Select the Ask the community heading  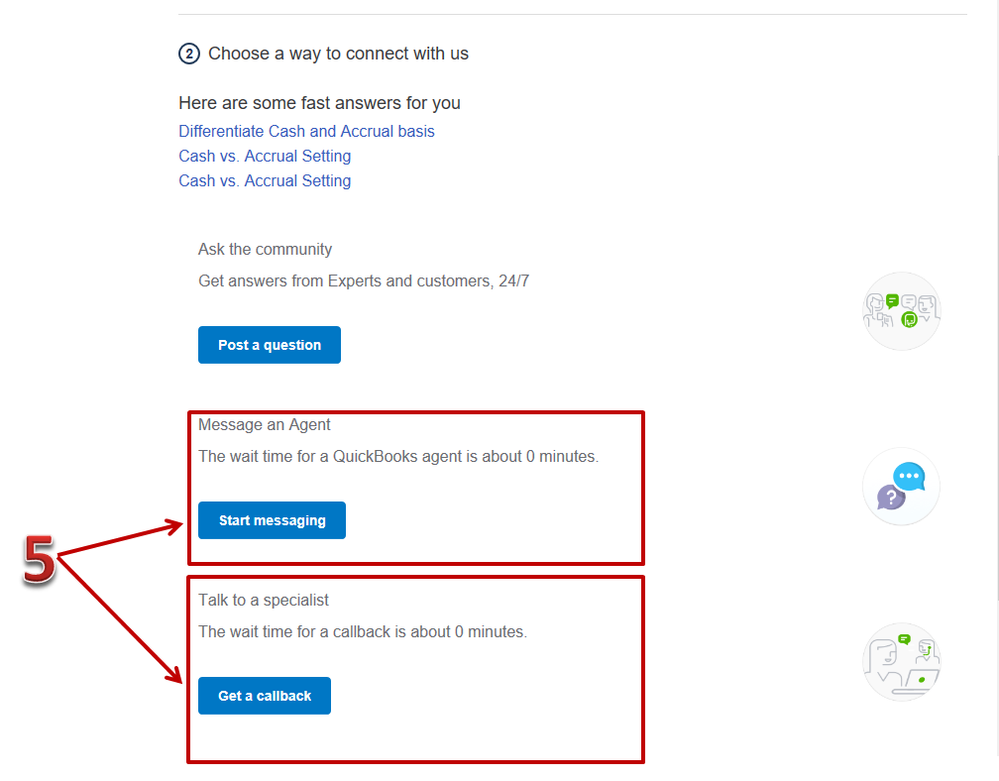coord(265,249)
